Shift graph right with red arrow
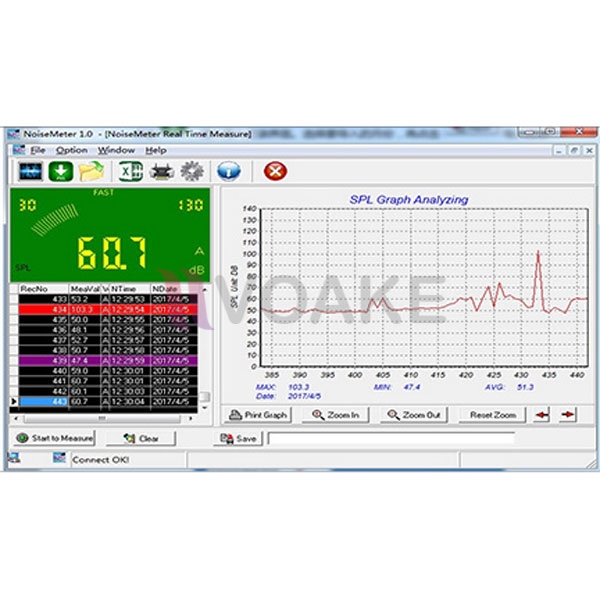This screenshot has width=600, height=600. coord(567,415)
